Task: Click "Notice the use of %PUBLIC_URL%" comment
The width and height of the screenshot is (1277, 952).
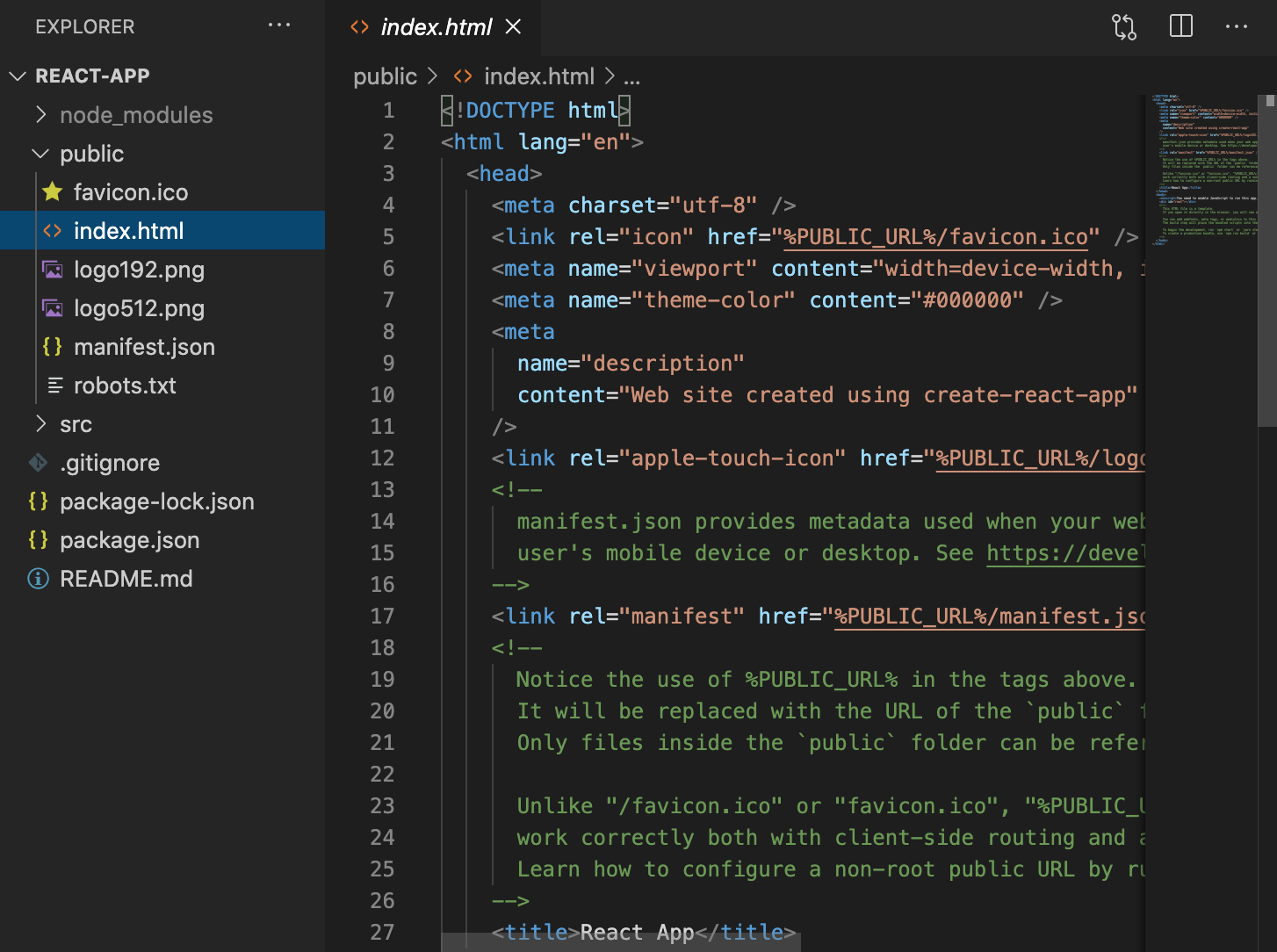Action: tap(707, 680)
